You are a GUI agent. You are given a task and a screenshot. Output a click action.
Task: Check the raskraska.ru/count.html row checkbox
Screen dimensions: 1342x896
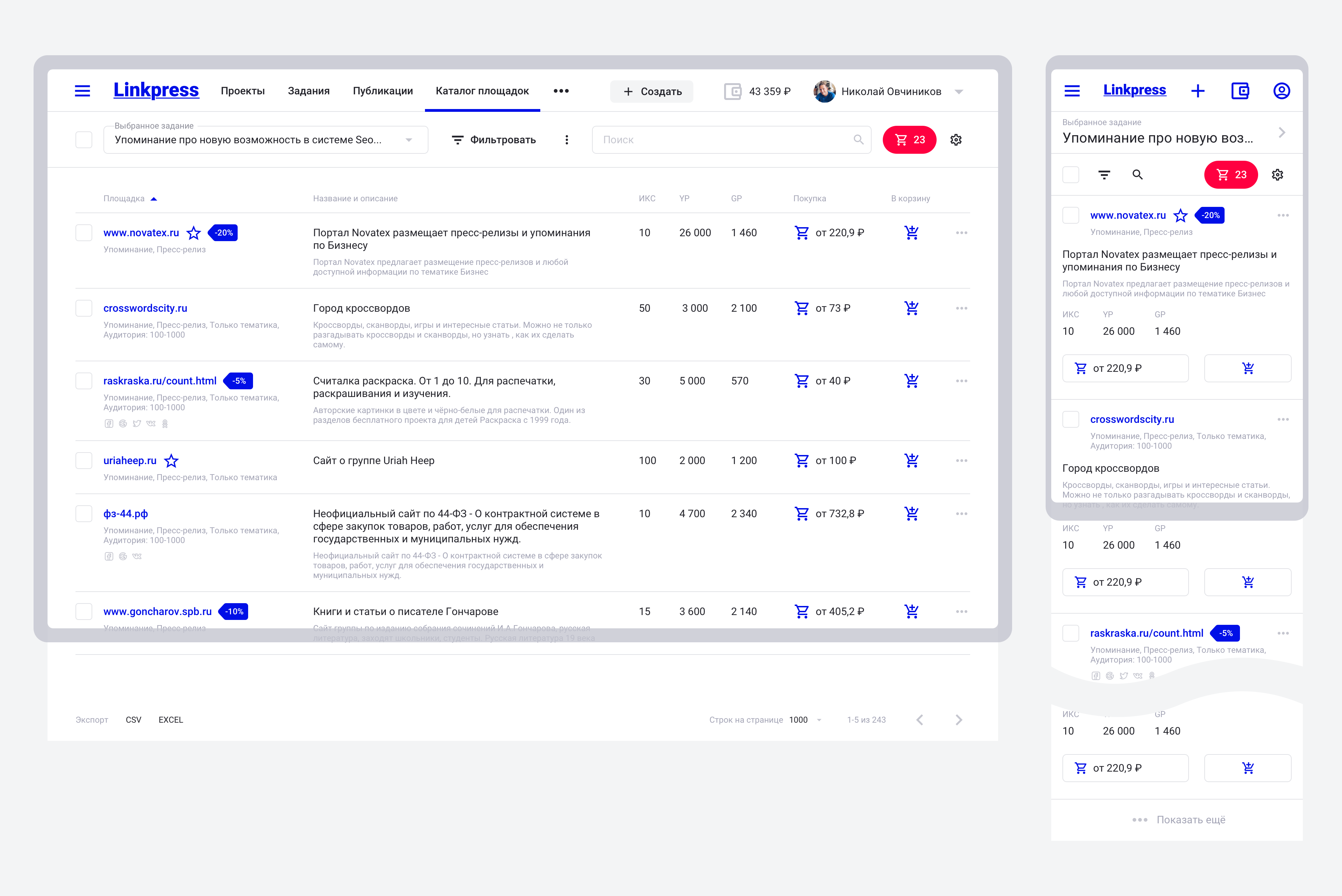click(x=84, y=381)
